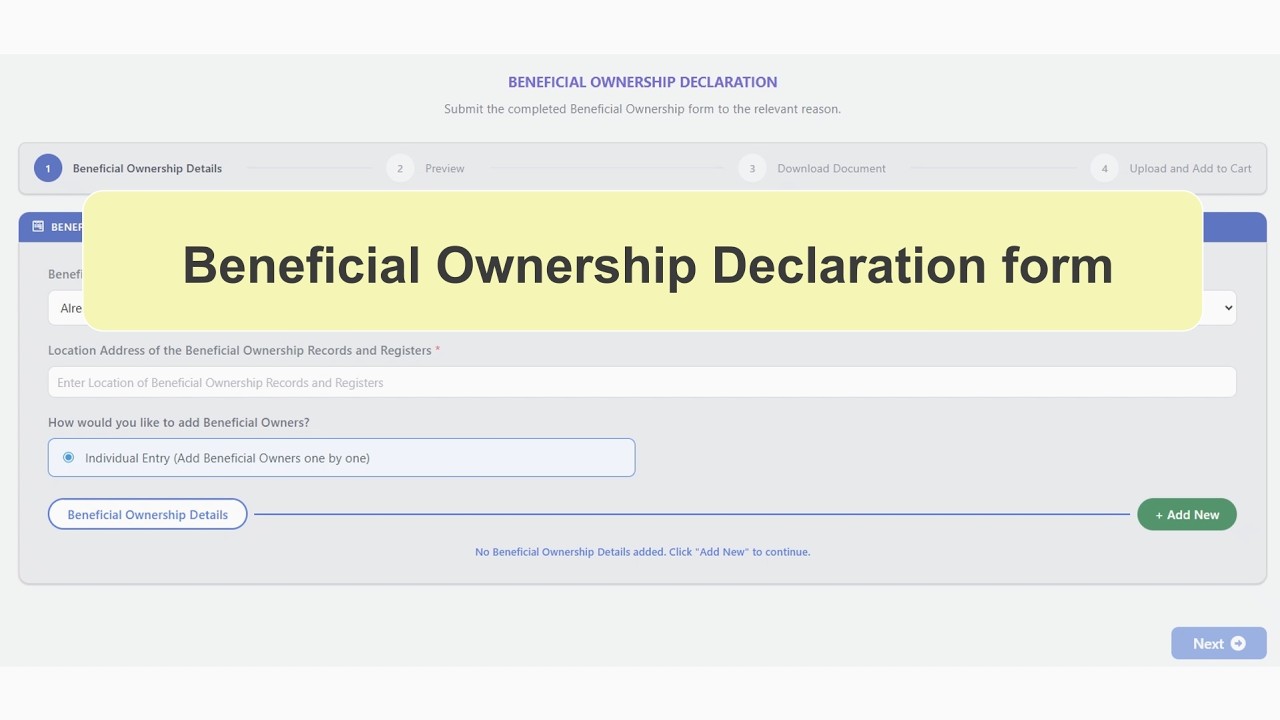Click the BENEFICIAL OWNERSHIP DECLARATION heading
1280x720 pixels.
(x=642, y=82)
